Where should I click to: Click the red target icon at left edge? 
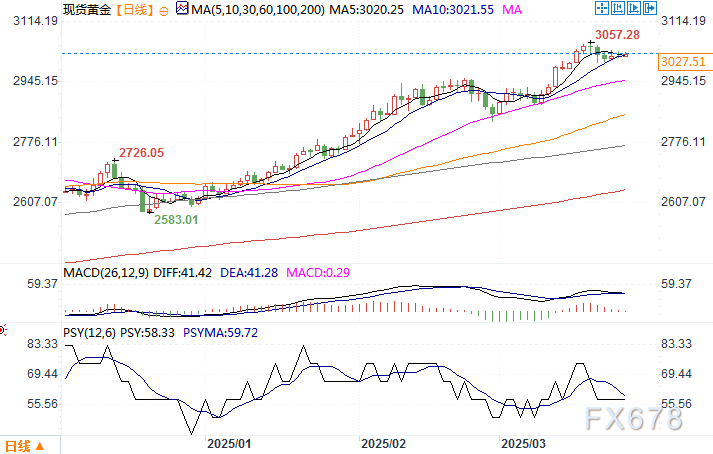[2, 330]
